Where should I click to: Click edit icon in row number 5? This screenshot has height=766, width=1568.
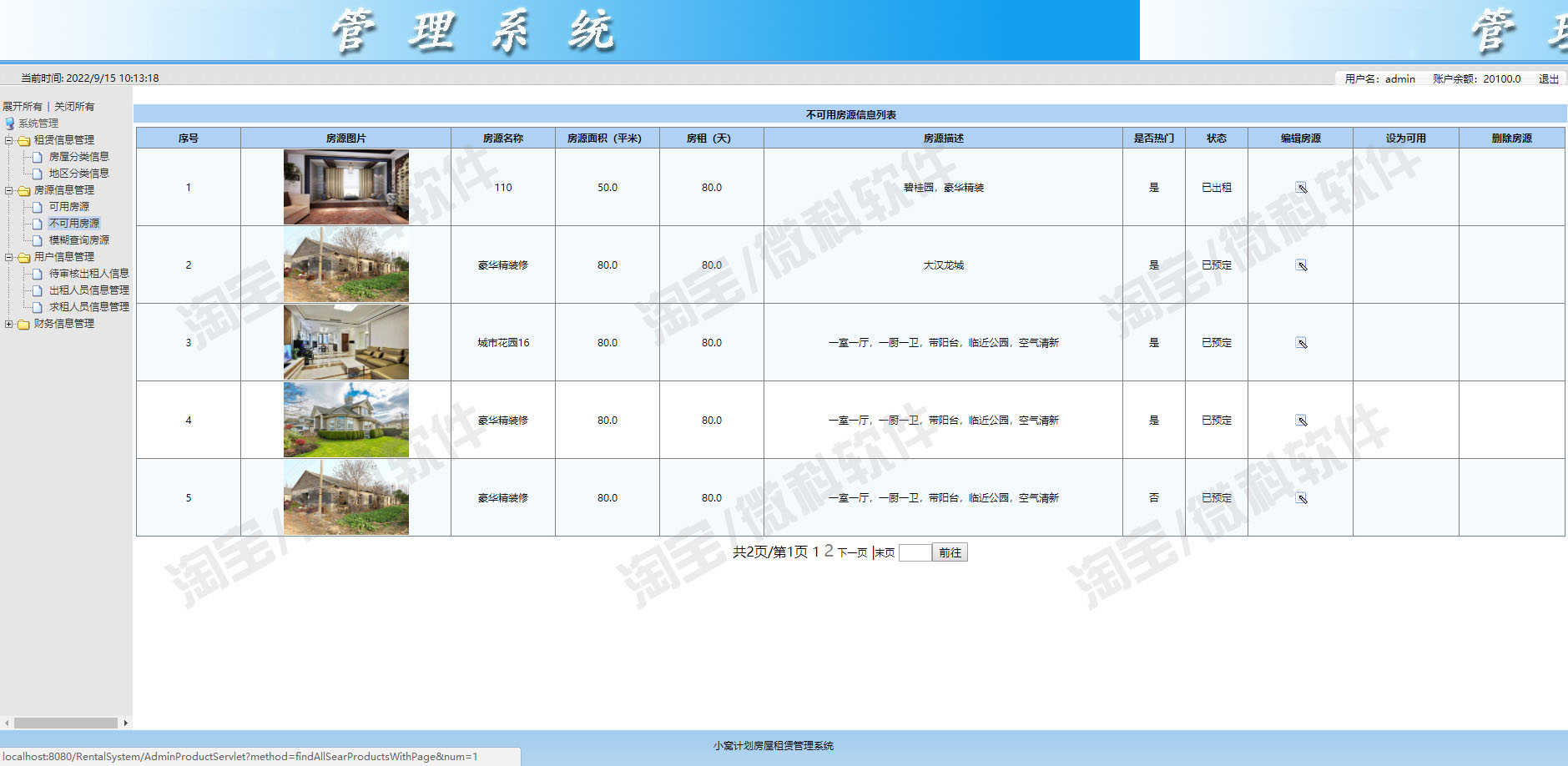(x=1301, y=498)
